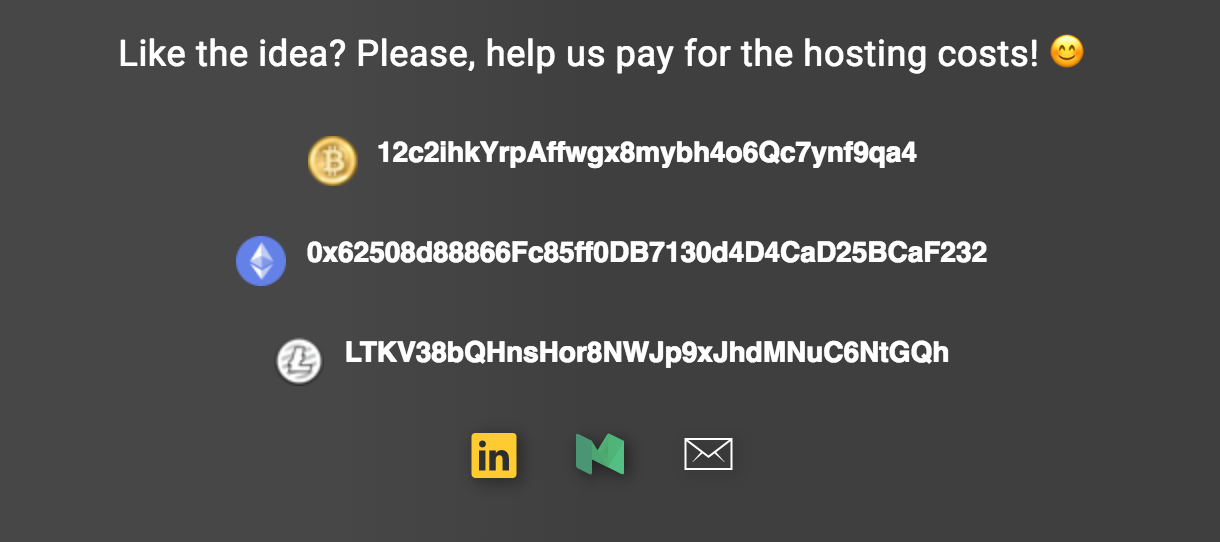Image resolution: width=1220 pixels, height=542 pixels.
Task: Select the Bitcoin address starting with 12c2ihk
Action: click(x=647, y=153)
